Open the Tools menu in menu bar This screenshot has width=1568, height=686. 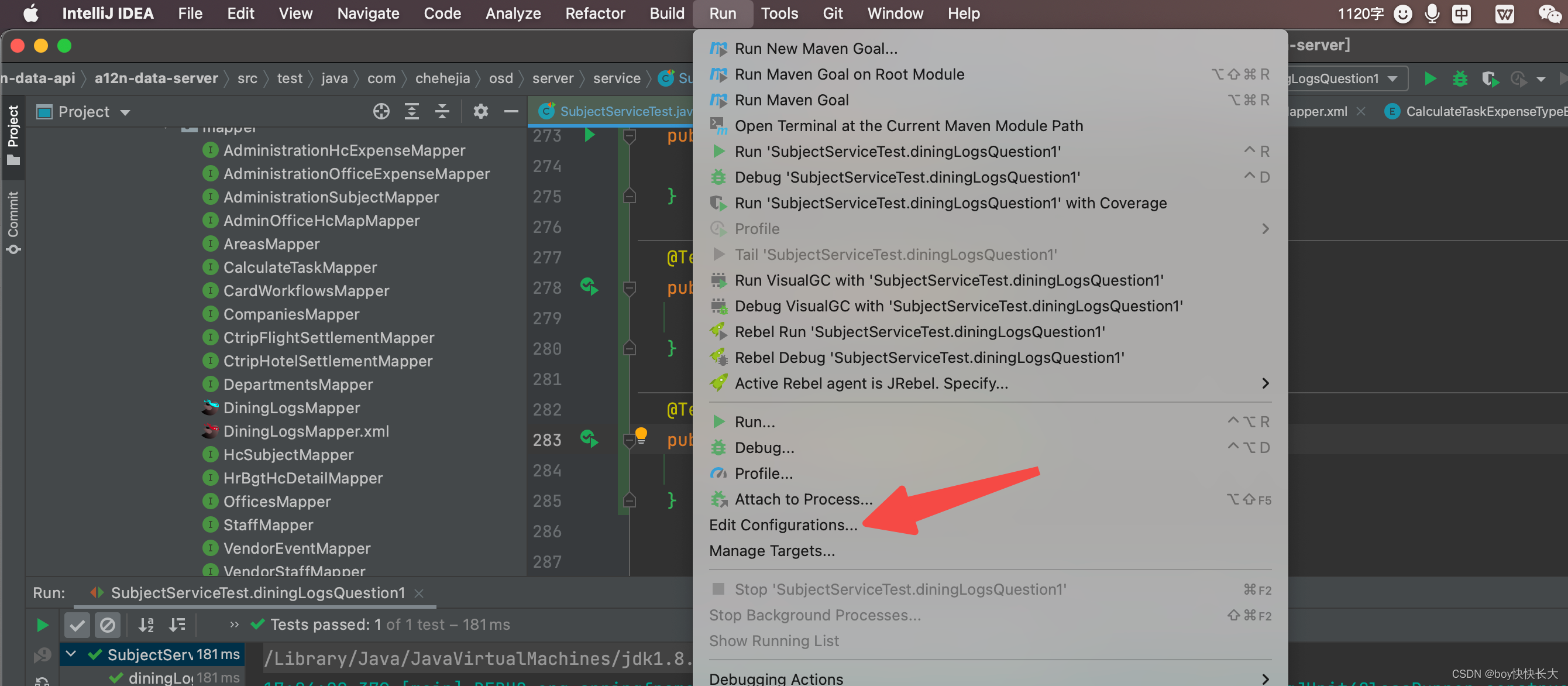click(779, 13)
